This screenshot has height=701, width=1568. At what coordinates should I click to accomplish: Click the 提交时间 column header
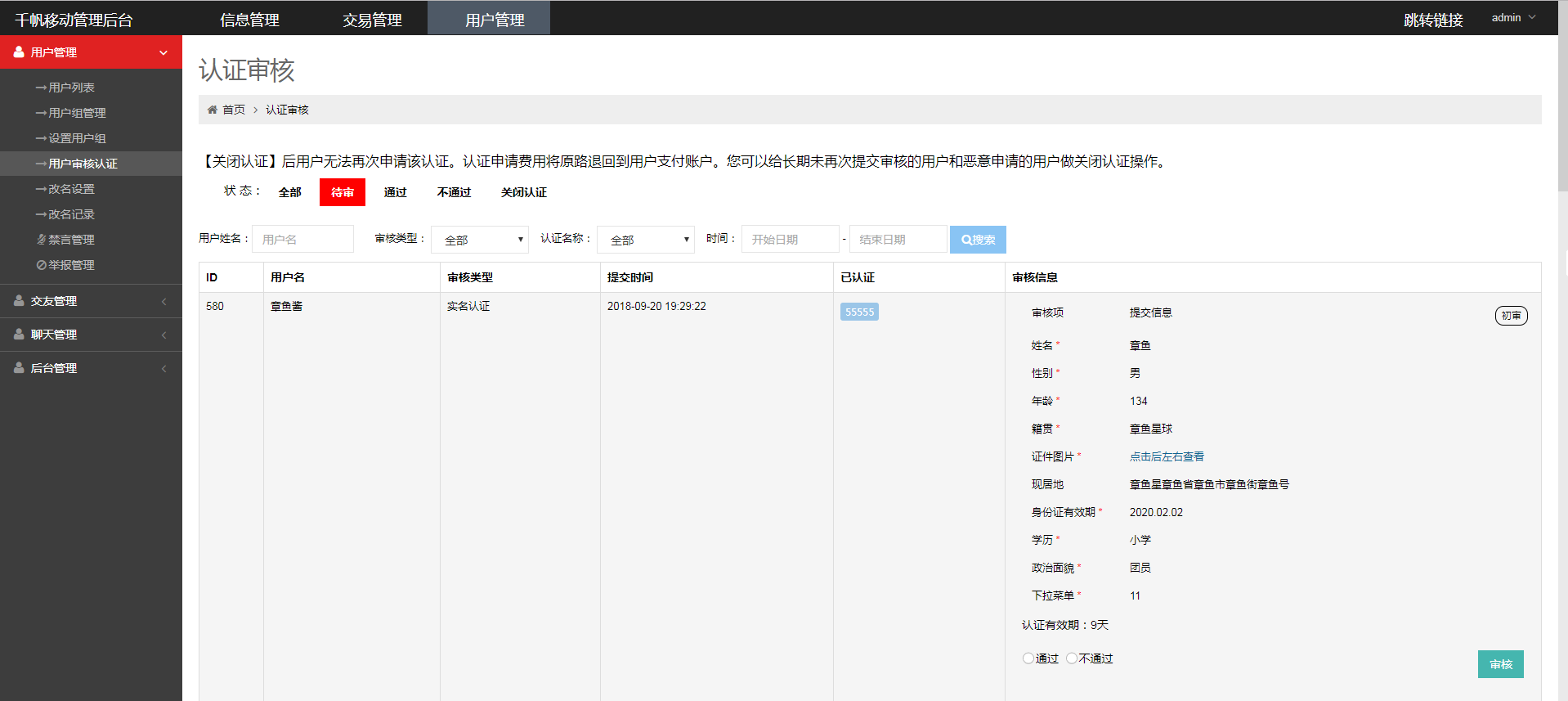[x=629, y=277]
